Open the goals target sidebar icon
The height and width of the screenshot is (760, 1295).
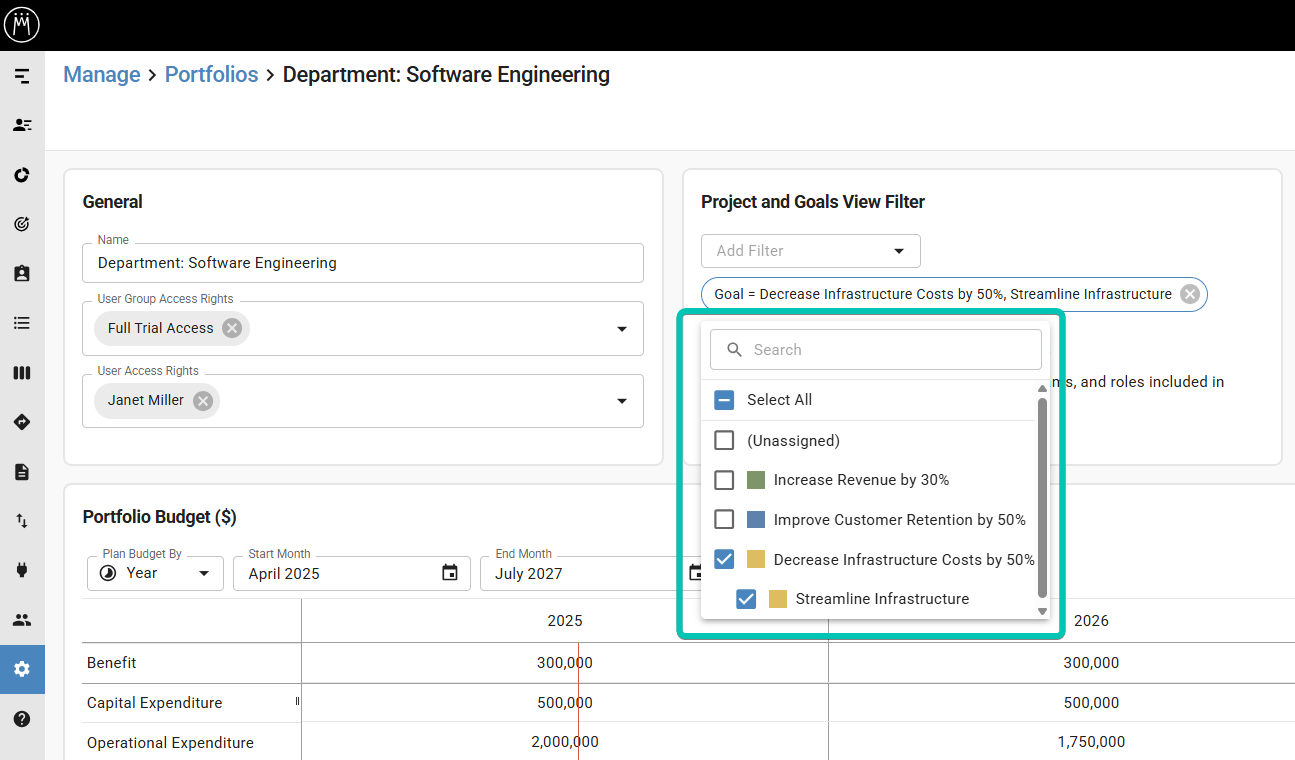[x=22, y=224]
